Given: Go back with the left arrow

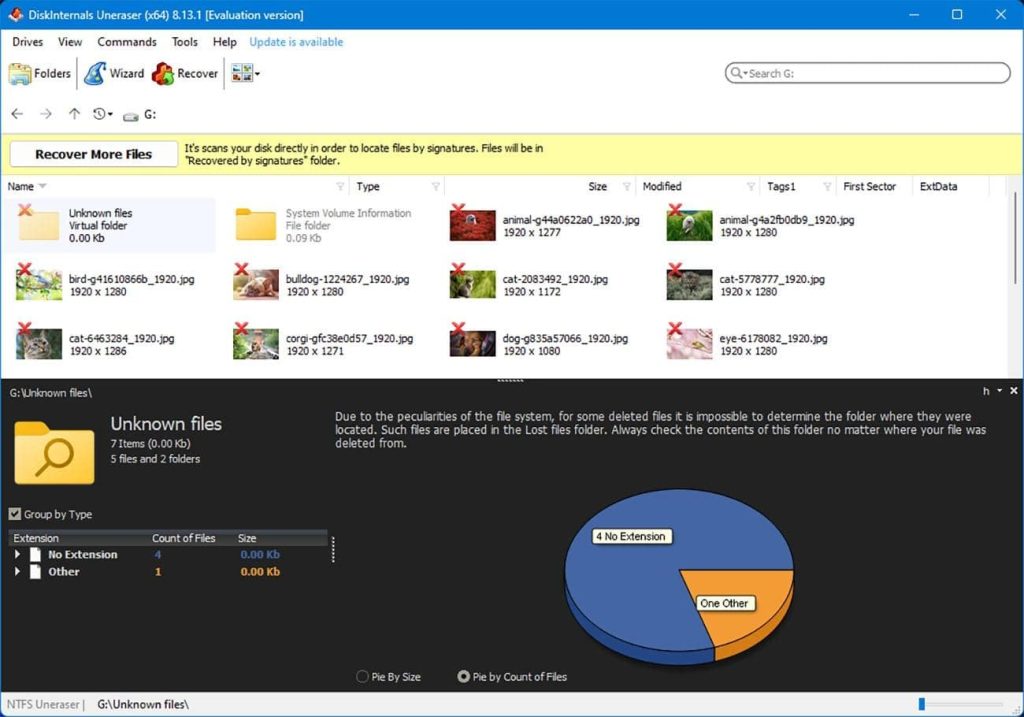Looking at the screenshot, I should 18,114.
